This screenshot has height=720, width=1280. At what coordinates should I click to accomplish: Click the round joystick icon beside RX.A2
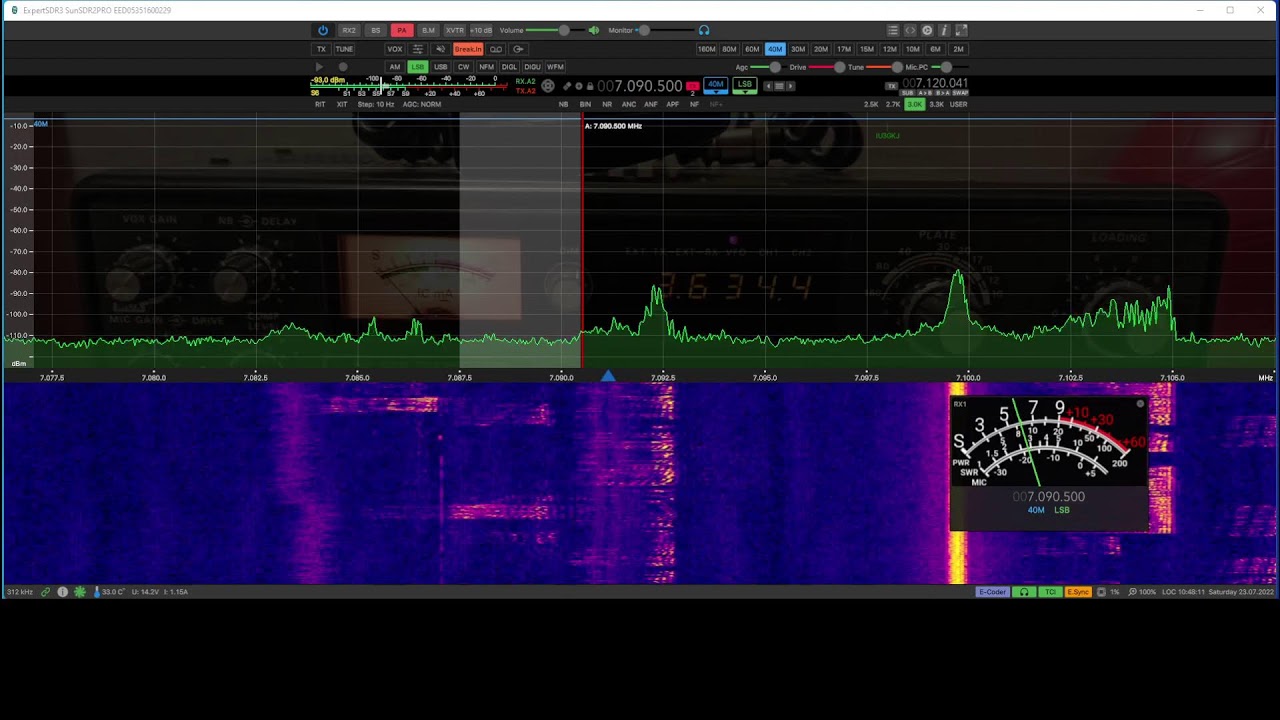click(548, 86)
